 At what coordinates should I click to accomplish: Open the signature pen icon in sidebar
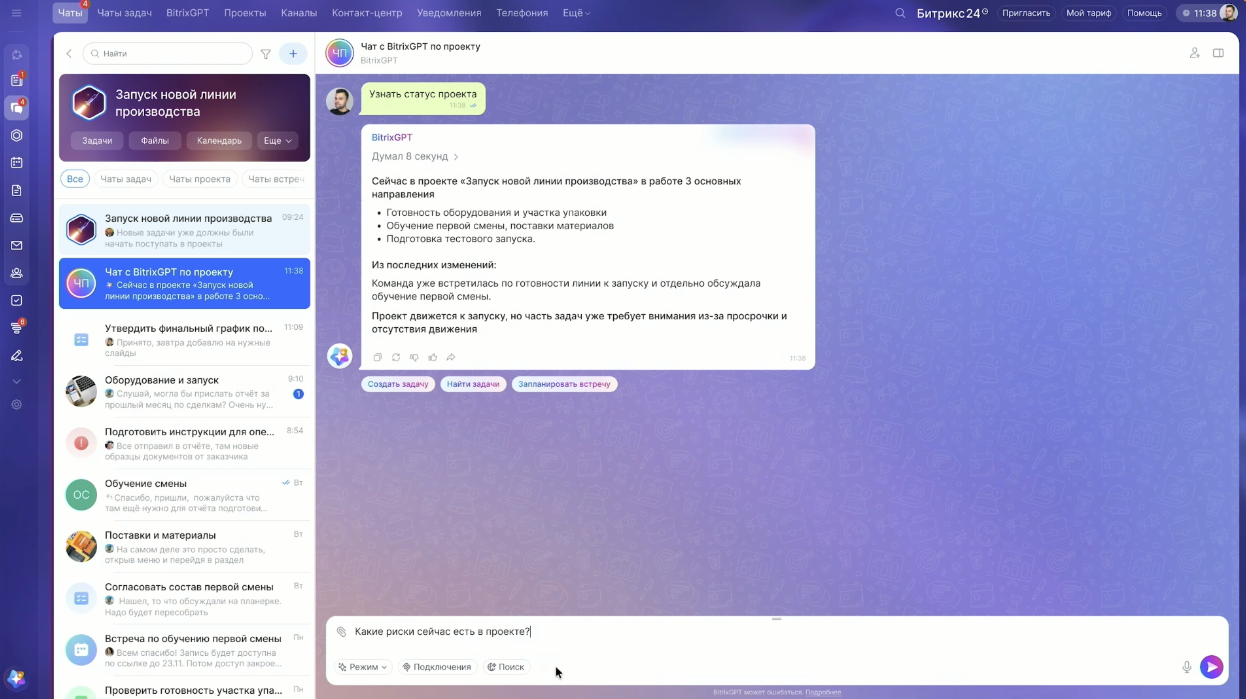click(x=16, y=355)
